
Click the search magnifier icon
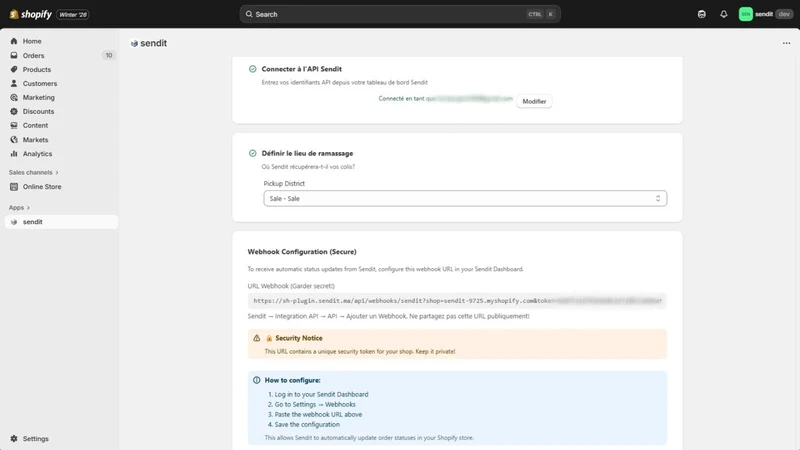[249, 14]
